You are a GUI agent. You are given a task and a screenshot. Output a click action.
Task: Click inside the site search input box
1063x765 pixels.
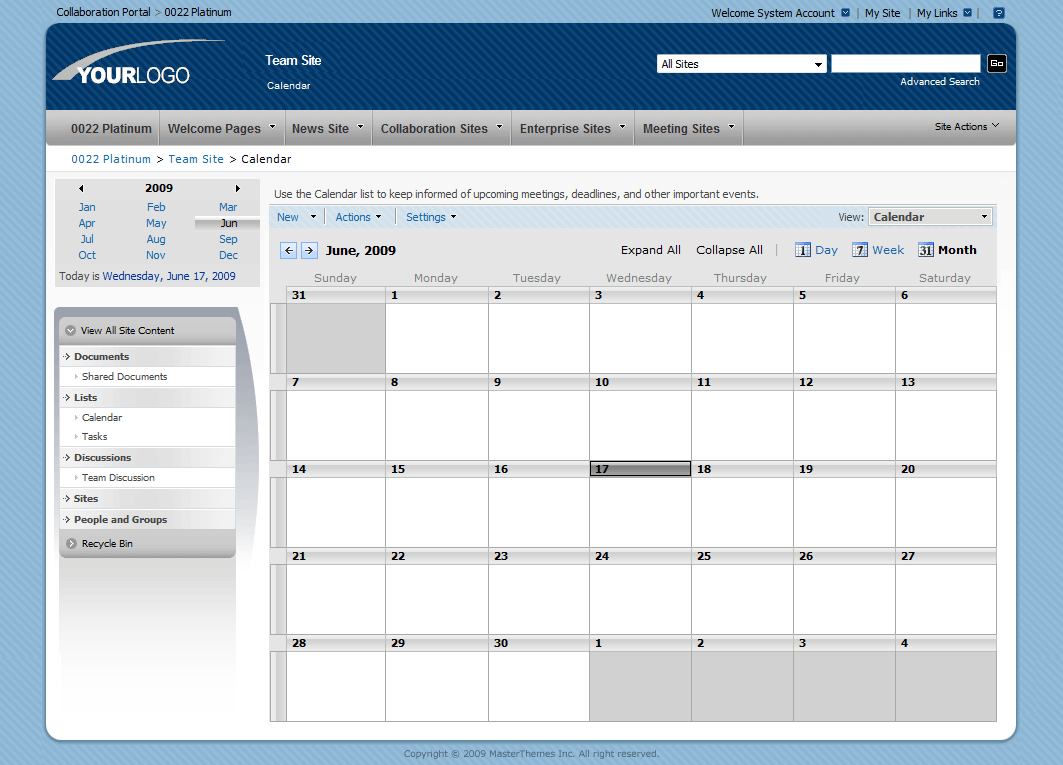(x=905, y=63)
